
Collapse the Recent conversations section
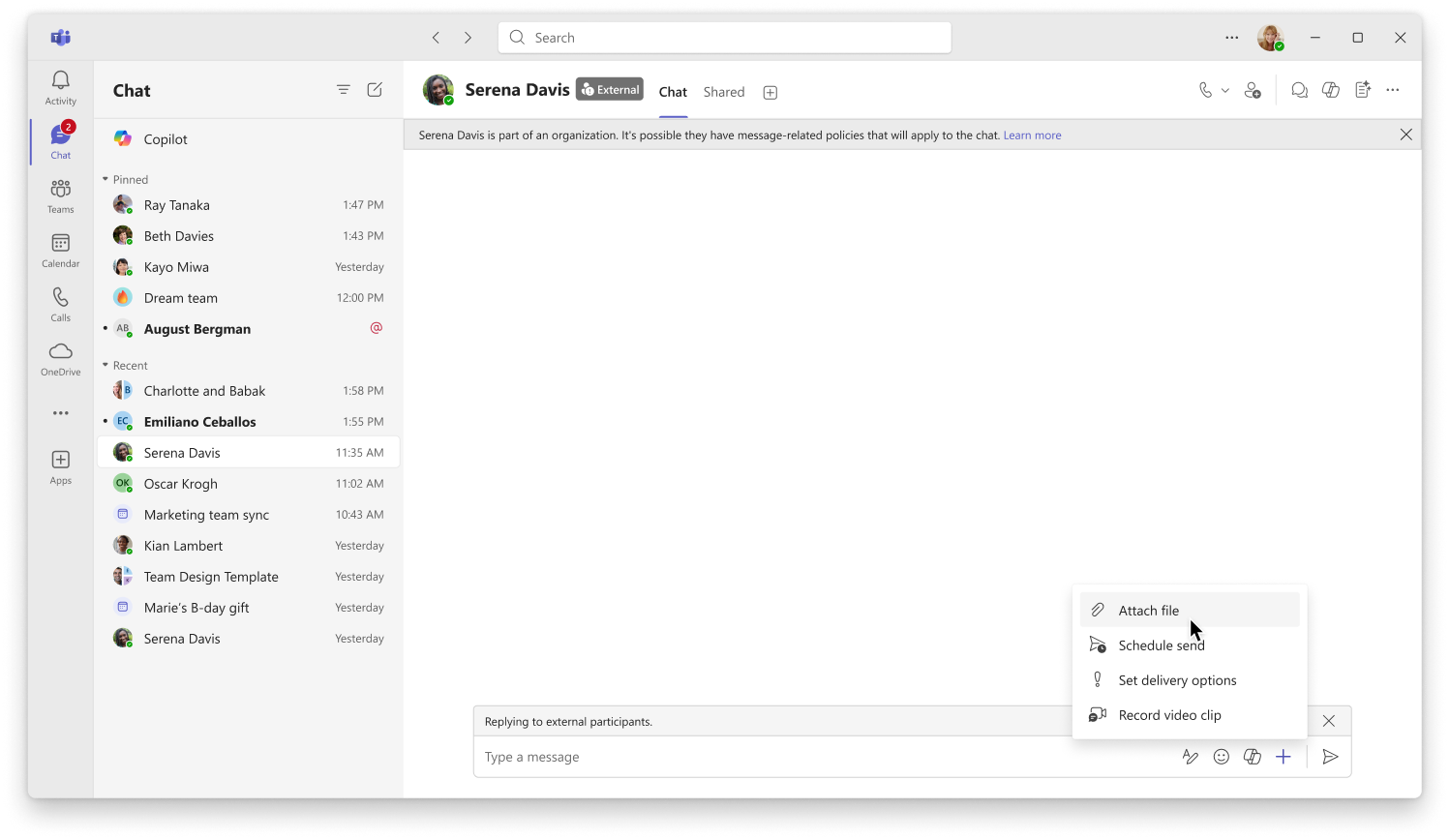tap(105, 365)
